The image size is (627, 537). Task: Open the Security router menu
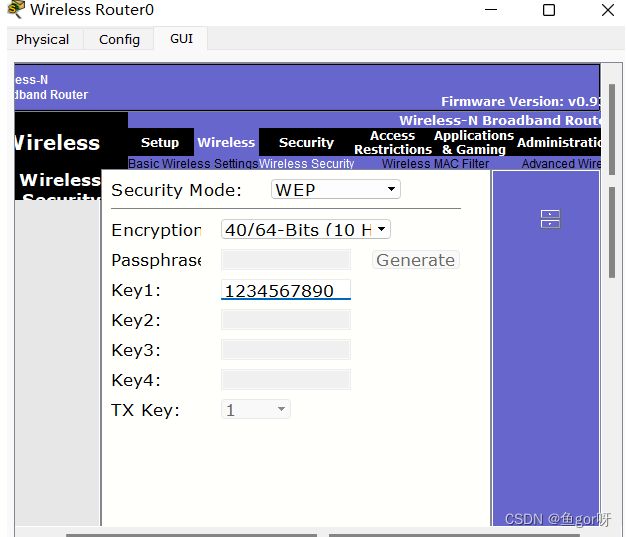(306, 142)
